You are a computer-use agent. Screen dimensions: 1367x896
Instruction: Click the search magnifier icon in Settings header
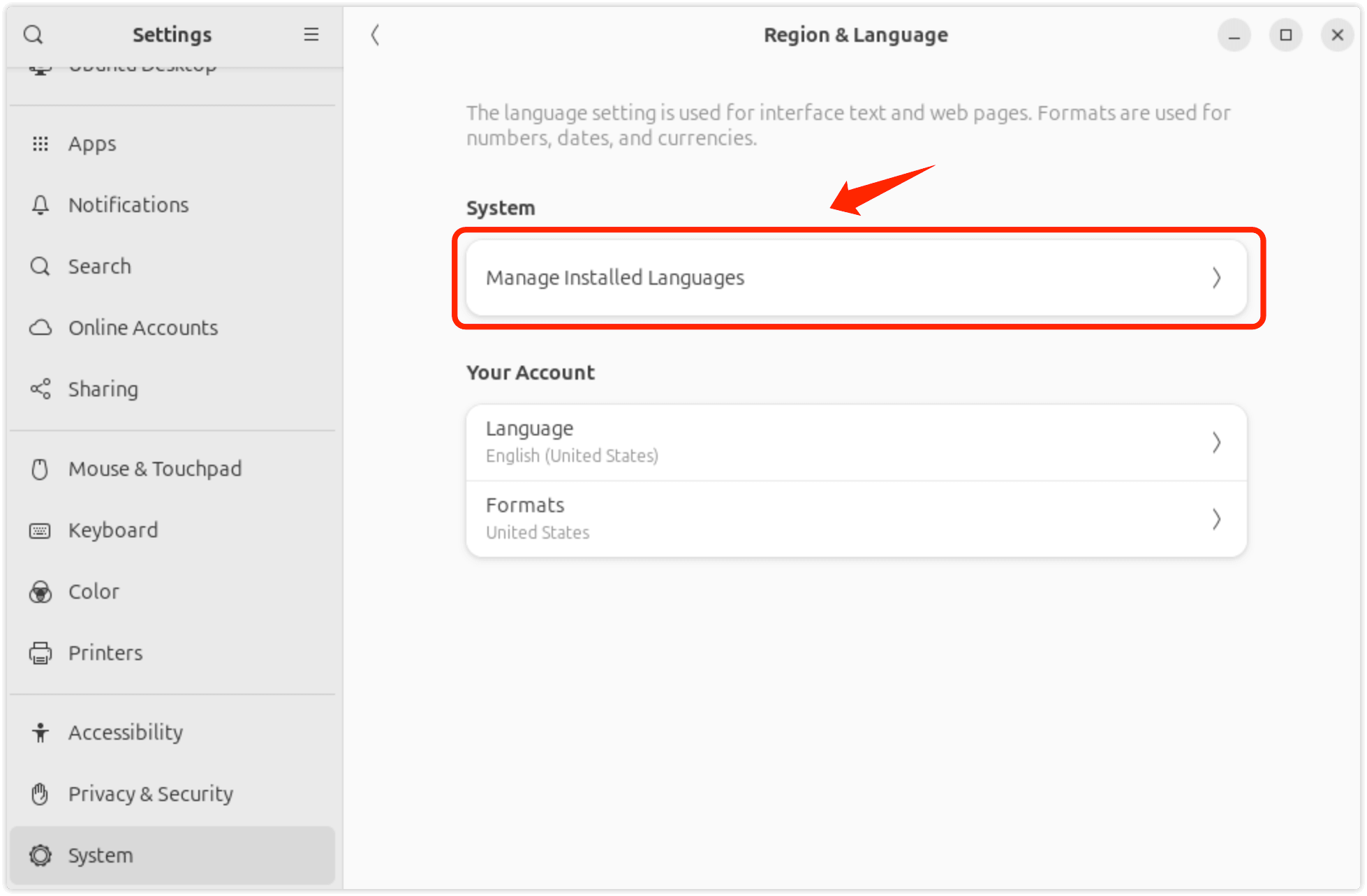[x=33, y=35]
